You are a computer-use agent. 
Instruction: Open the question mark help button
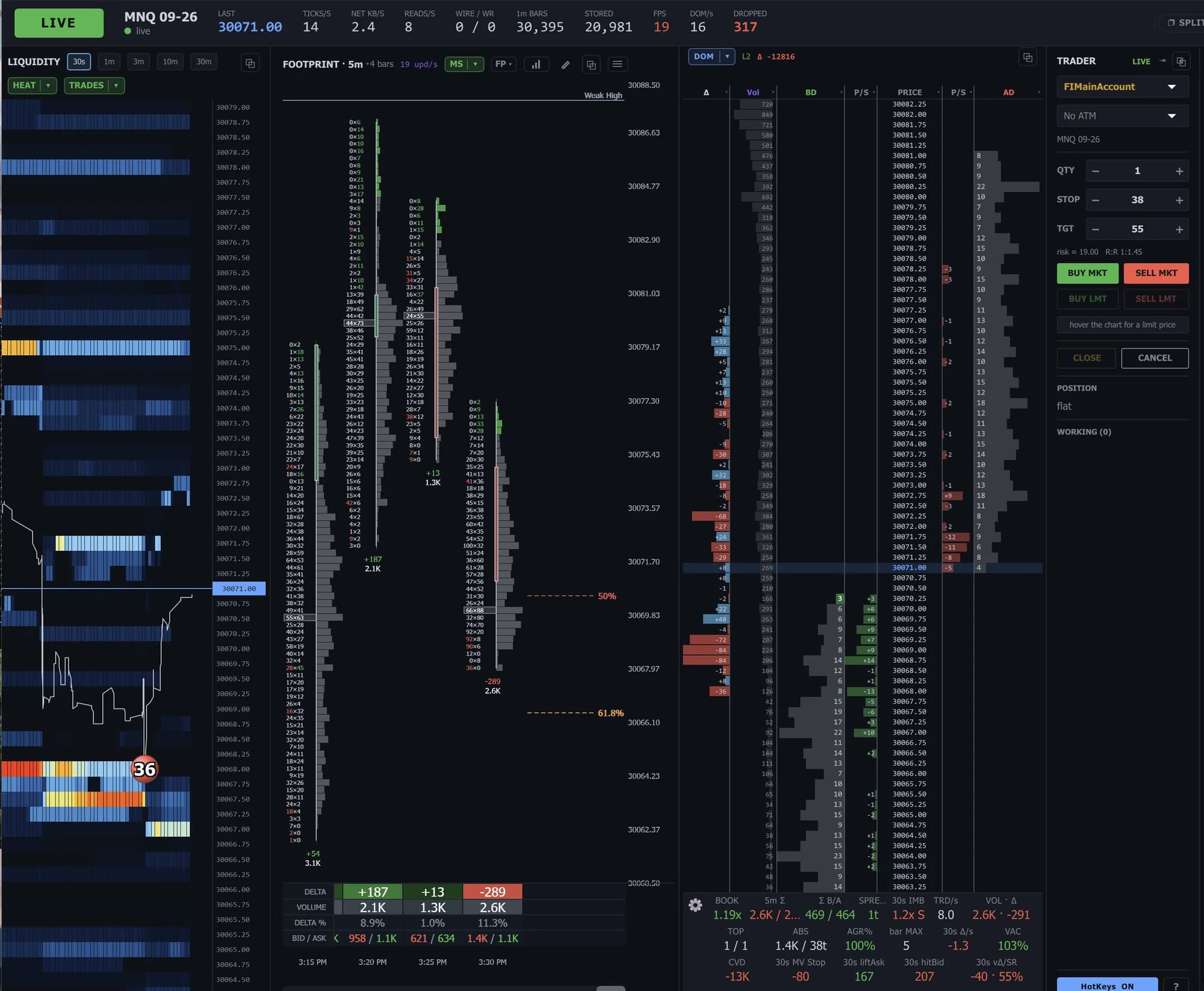[x=1176, y=986]
